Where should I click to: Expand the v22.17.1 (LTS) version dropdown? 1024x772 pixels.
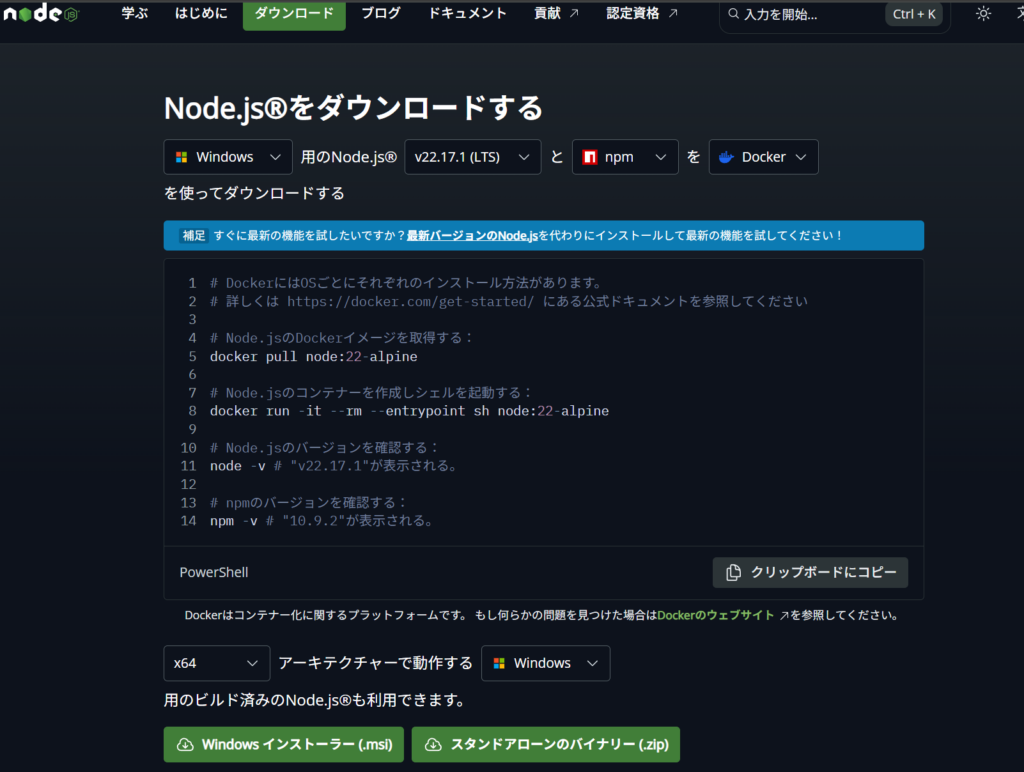pos(473,157)
